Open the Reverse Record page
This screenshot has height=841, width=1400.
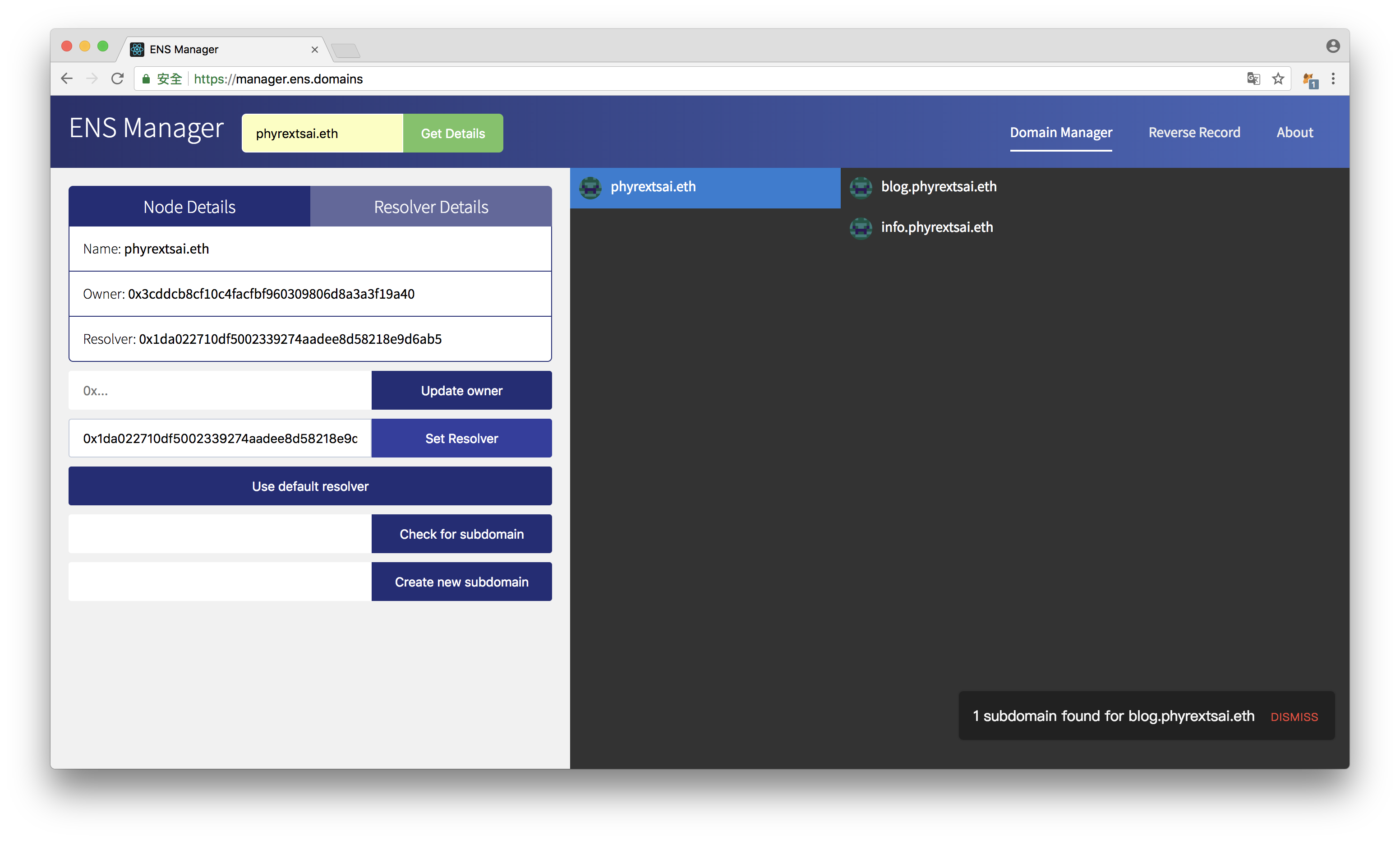coord(1194,133)
